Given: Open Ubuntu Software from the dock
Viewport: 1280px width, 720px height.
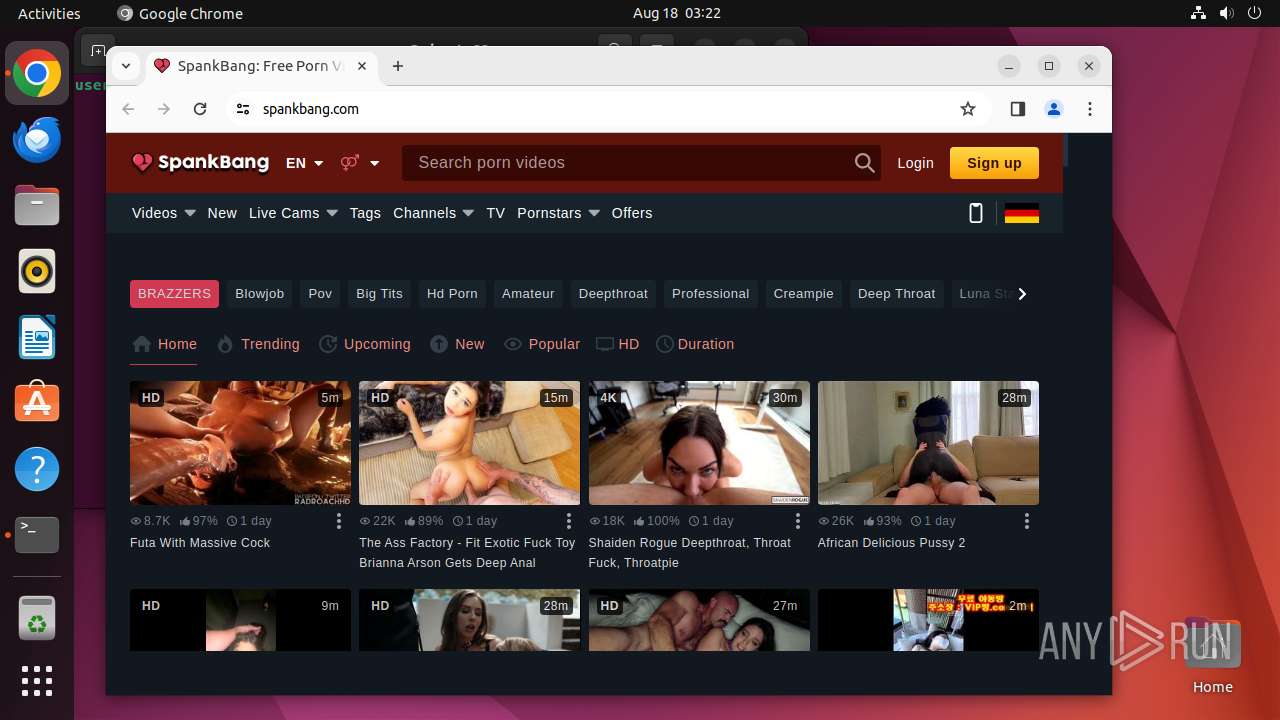Looking at the screenshot, I should [37, 402].
